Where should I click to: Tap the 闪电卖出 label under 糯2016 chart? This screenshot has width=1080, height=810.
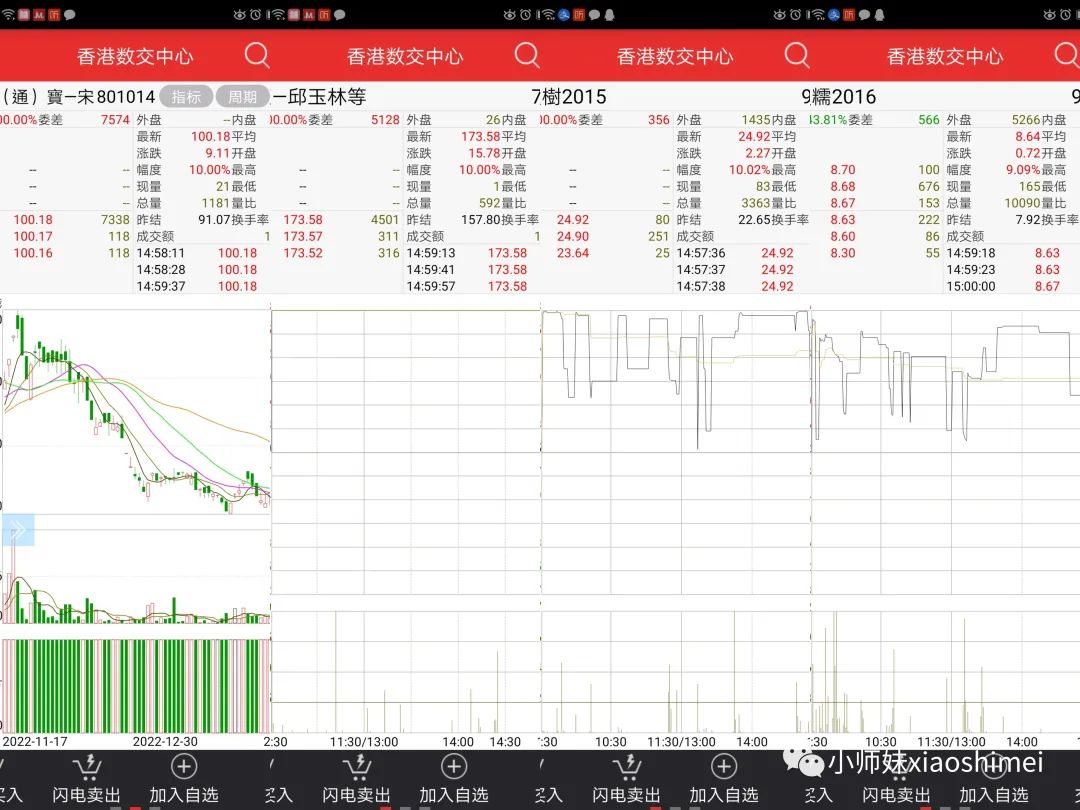[x=896, y=795]
